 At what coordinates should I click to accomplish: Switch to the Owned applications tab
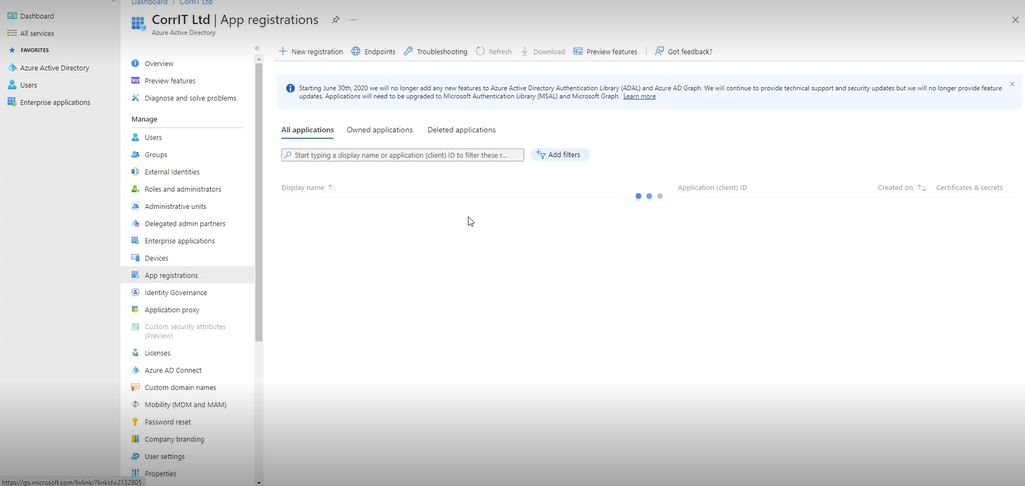tap(379, 130)
